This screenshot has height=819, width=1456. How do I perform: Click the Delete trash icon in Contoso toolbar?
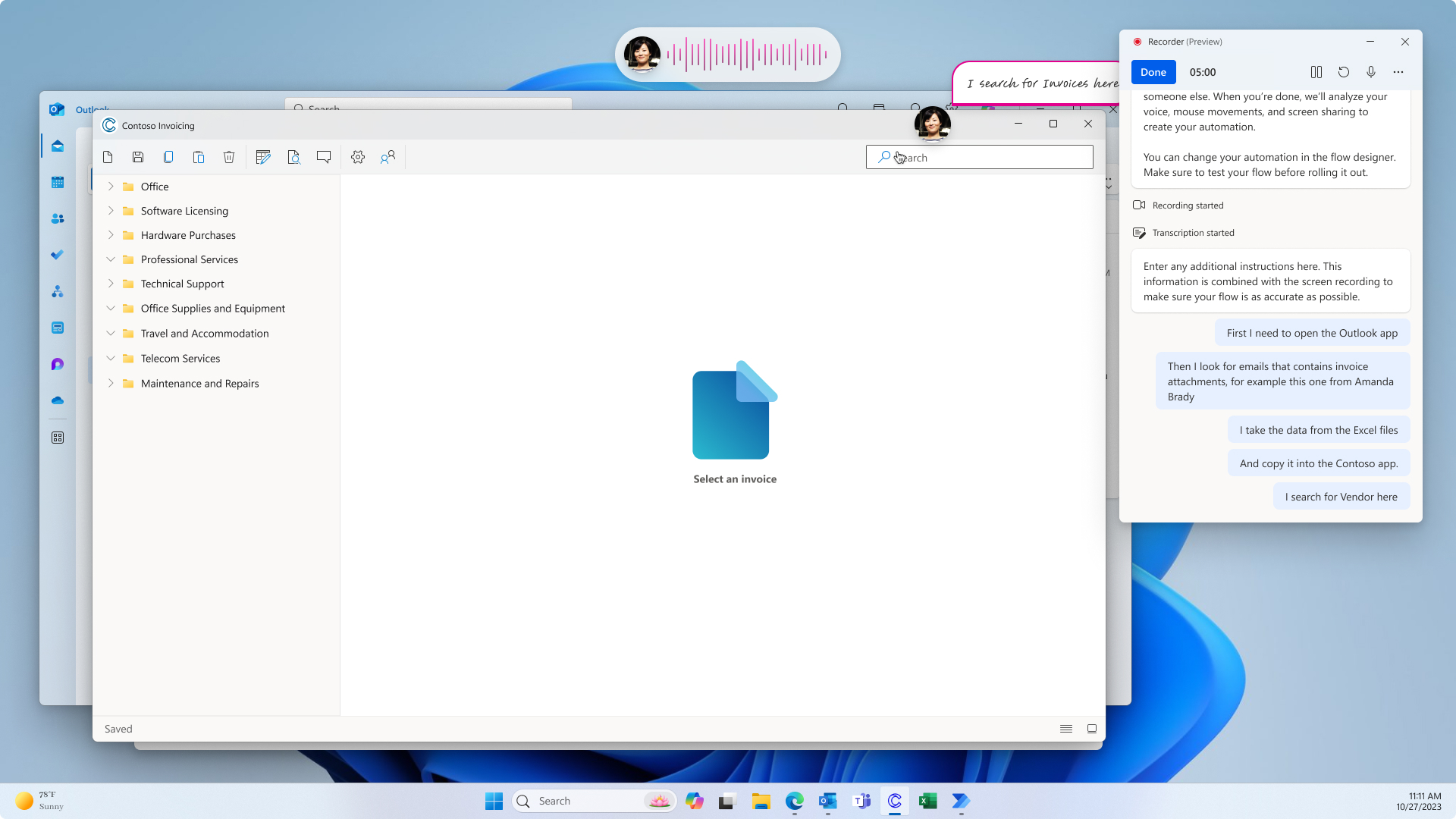point(229,157)
